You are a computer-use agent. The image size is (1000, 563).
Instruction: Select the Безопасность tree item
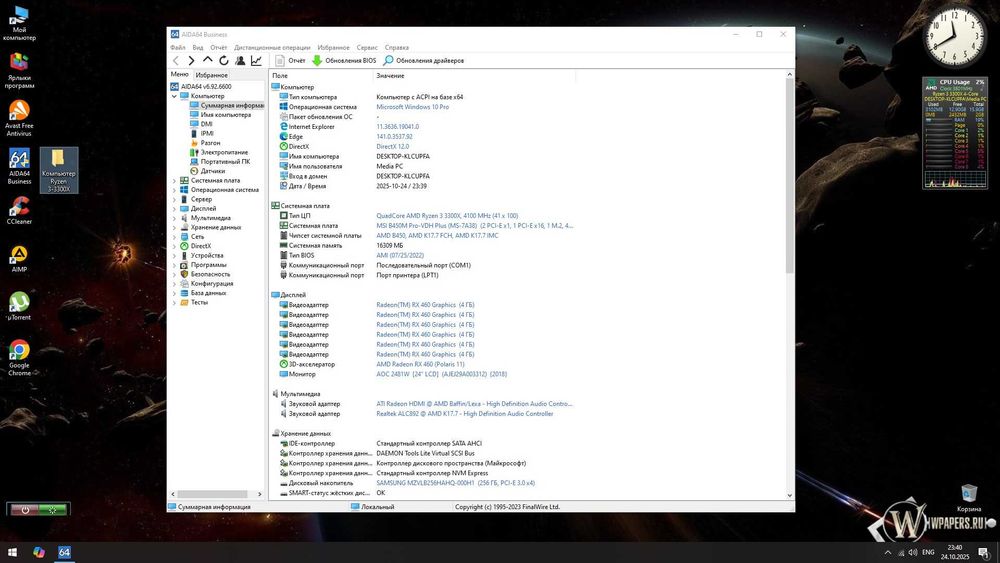[x=205, y=274]
